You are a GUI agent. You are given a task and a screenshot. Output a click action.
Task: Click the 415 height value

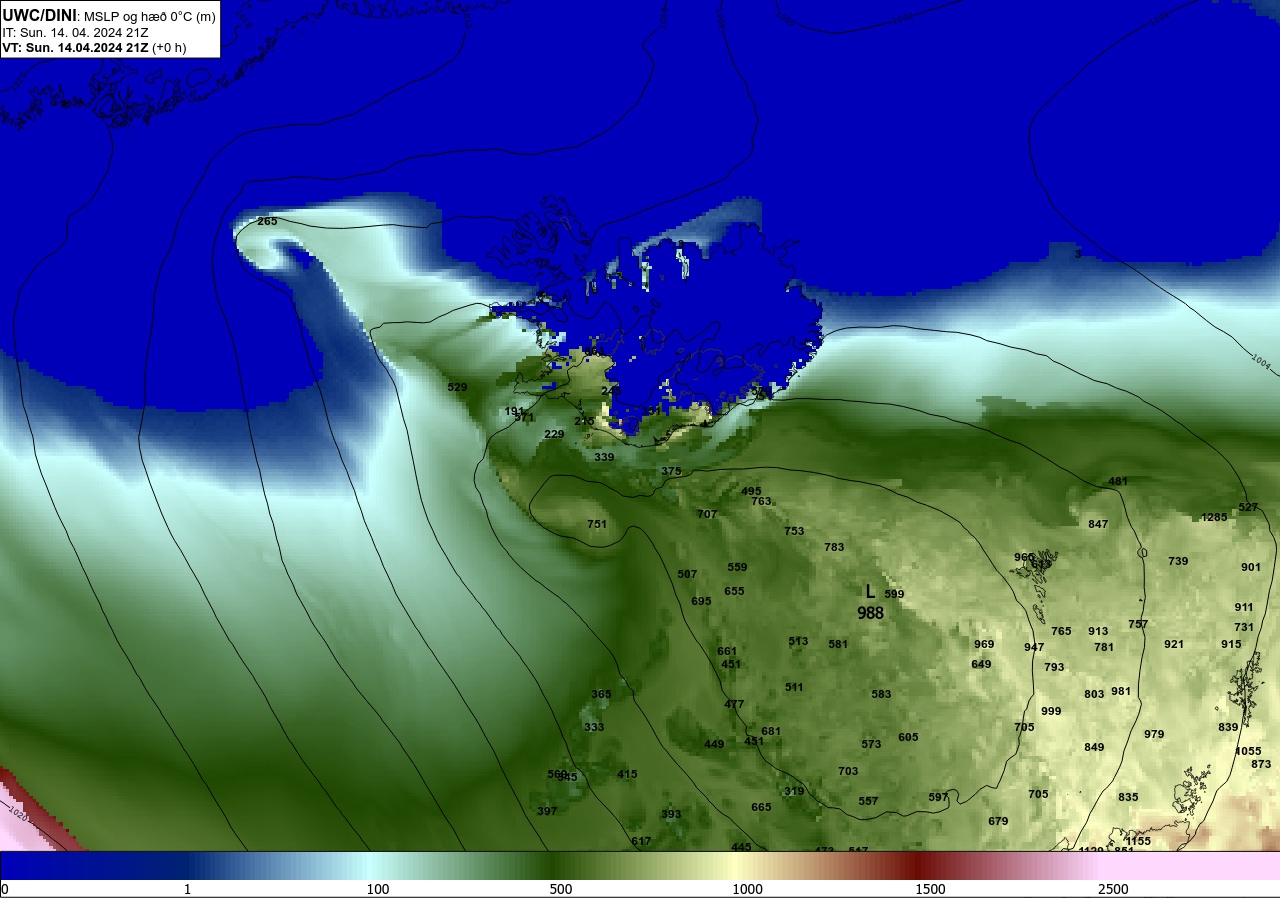pyautogui.click(x=627, y=774)
